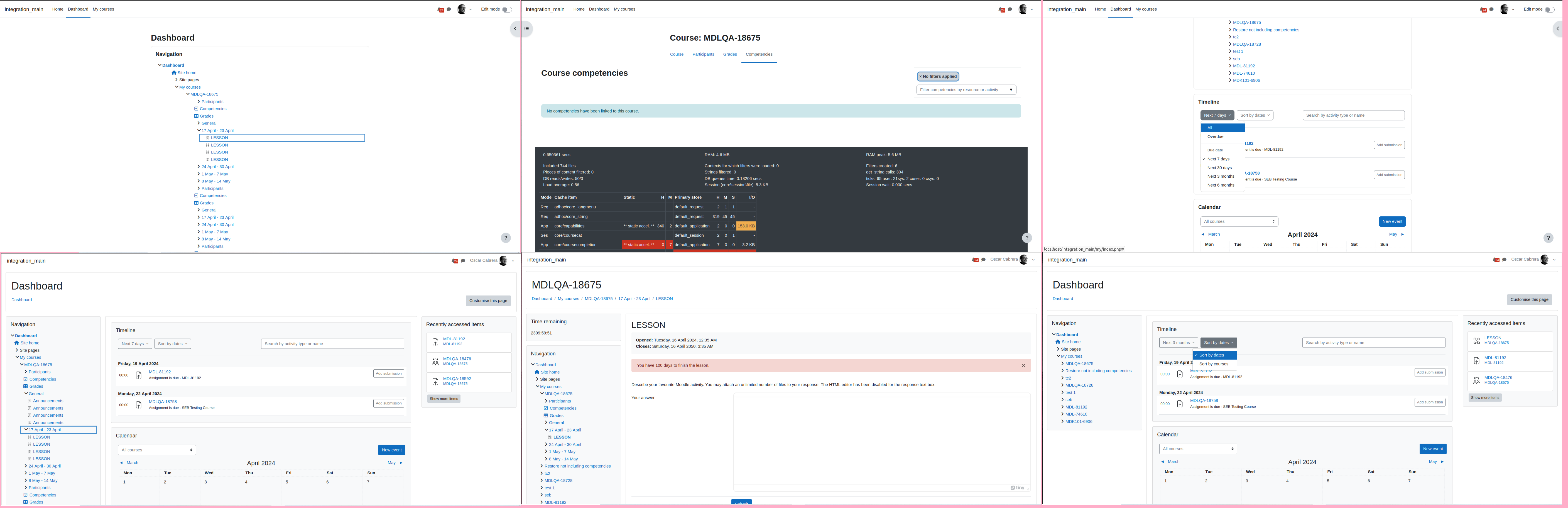Image resolution: width=1568 pixels, height=508 pixels.
Task: Expand Site pages in top-left navigation tree
Action: click(177, 80)
